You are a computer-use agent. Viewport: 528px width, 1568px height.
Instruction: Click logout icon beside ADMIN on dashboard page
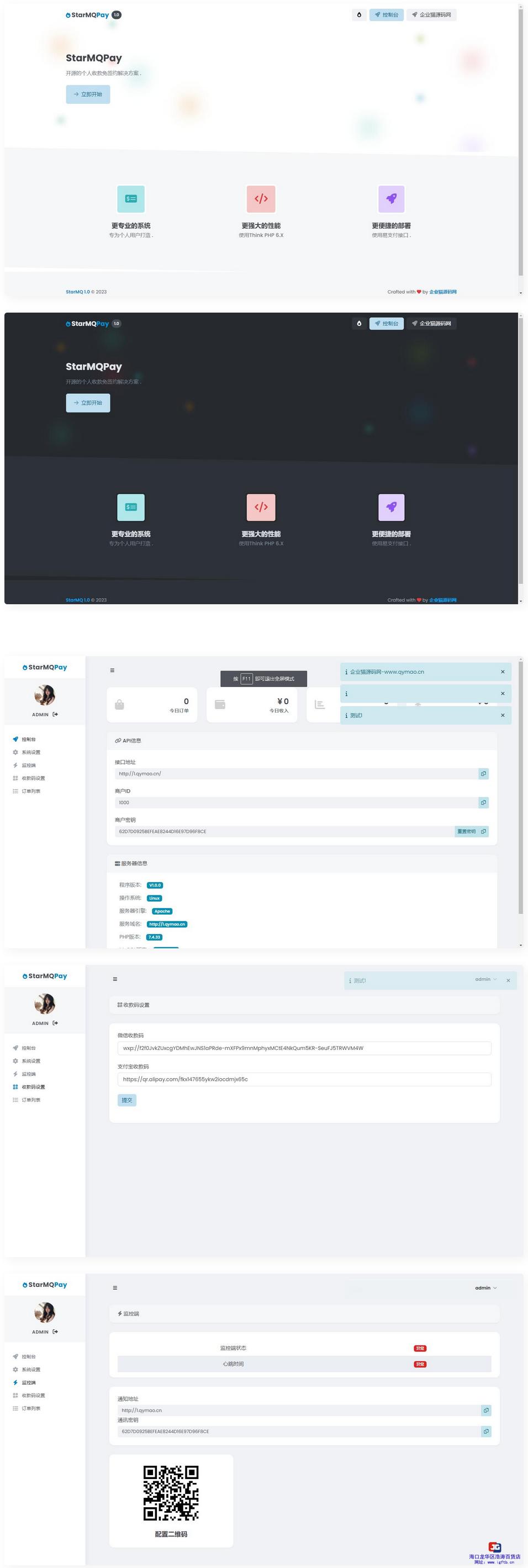(55, 715)
